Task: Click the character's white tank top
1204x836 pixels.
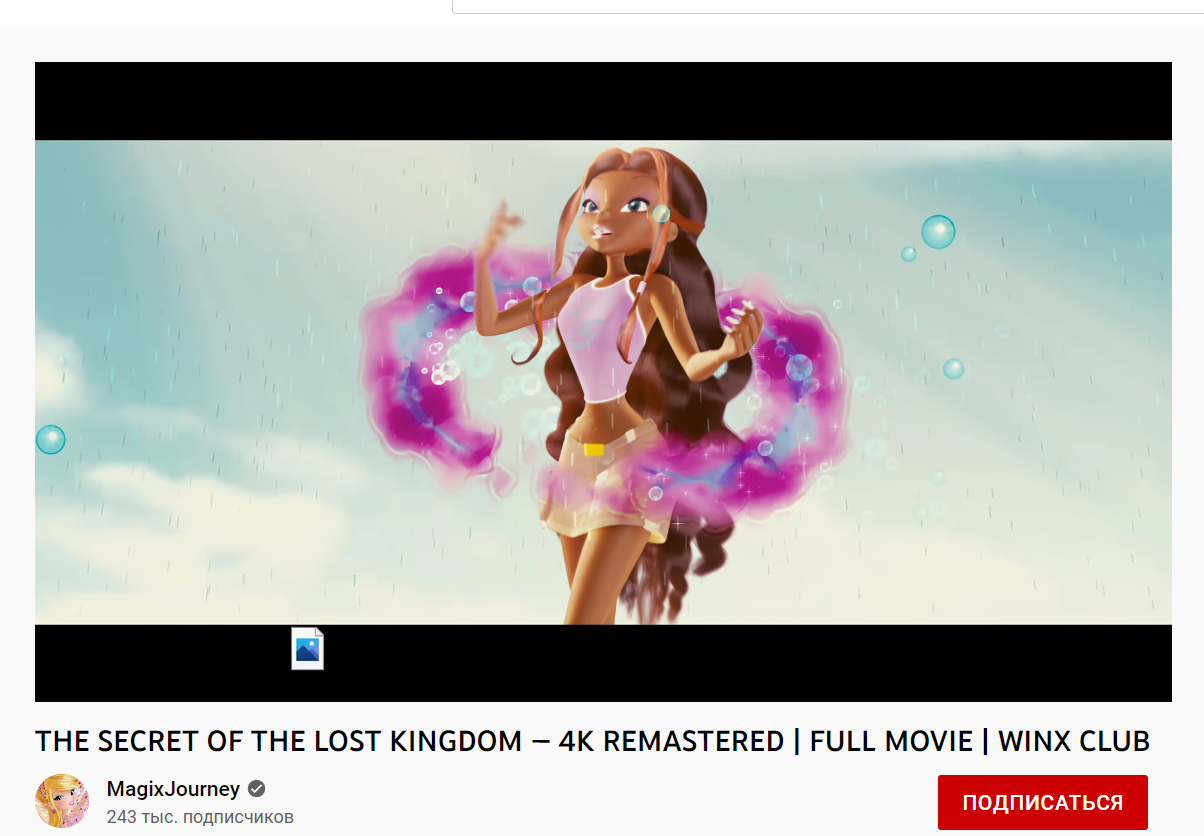Action: 600,335
